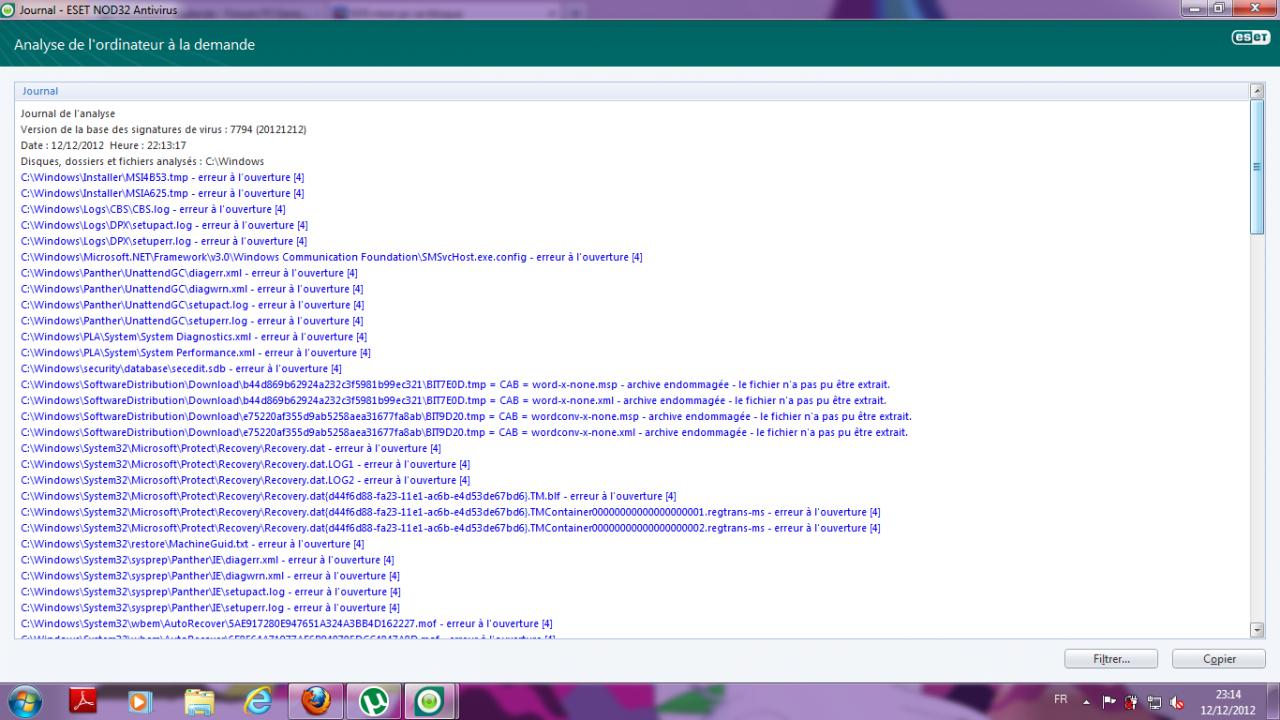Select the AutoRecover 5AE917280E947651 .mof line

[287, 624]
